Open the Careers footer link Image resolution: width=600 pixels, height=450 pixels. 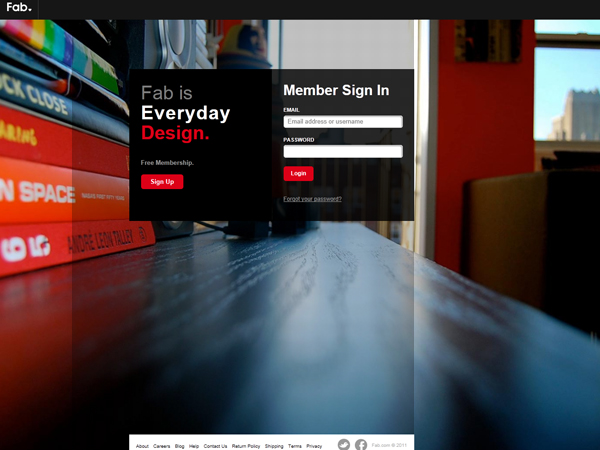click(161, 446)
